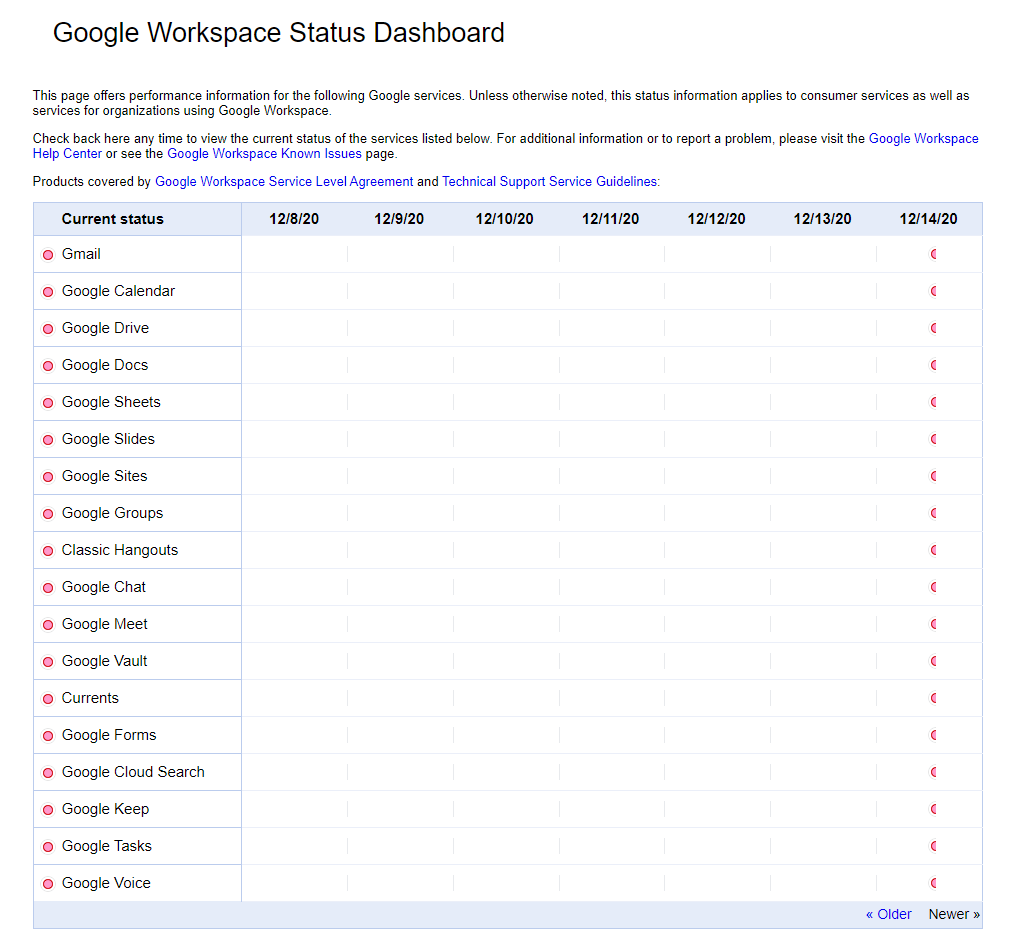Click the Newer » pagination text
Screen dimensions: 1020x947
pos(954,914)
